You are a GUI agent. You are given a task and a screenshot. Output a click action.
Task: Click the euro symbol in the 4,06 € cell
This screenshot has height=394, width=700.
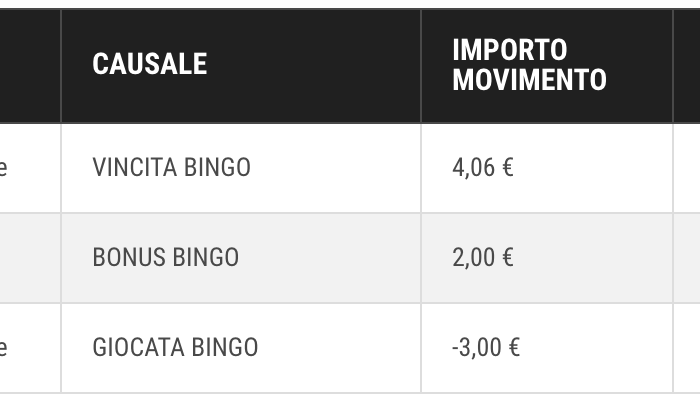coord(508,168)
